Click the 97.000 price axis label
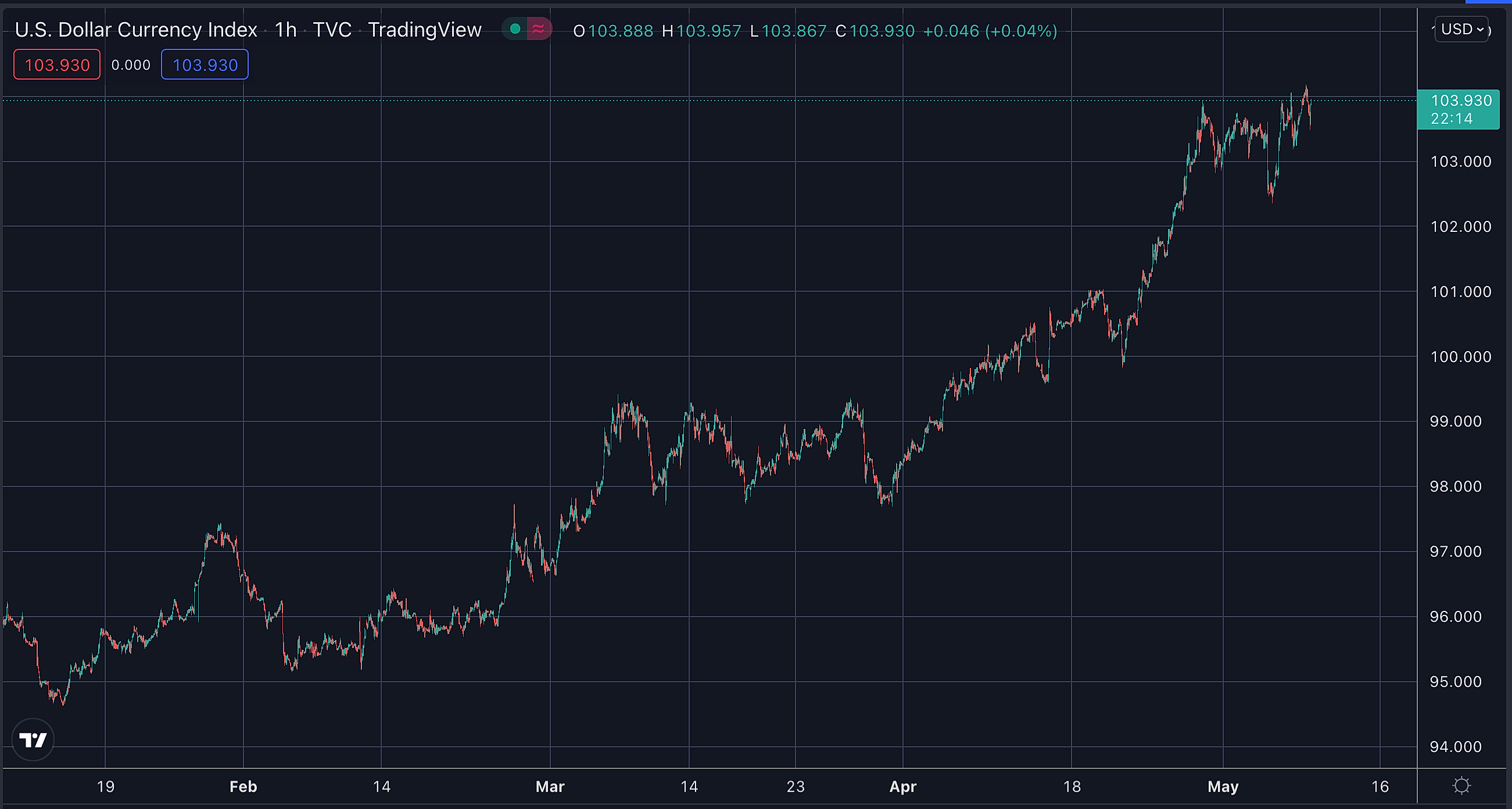This screenshot has height=809, width=1512. pos(1456,552)
